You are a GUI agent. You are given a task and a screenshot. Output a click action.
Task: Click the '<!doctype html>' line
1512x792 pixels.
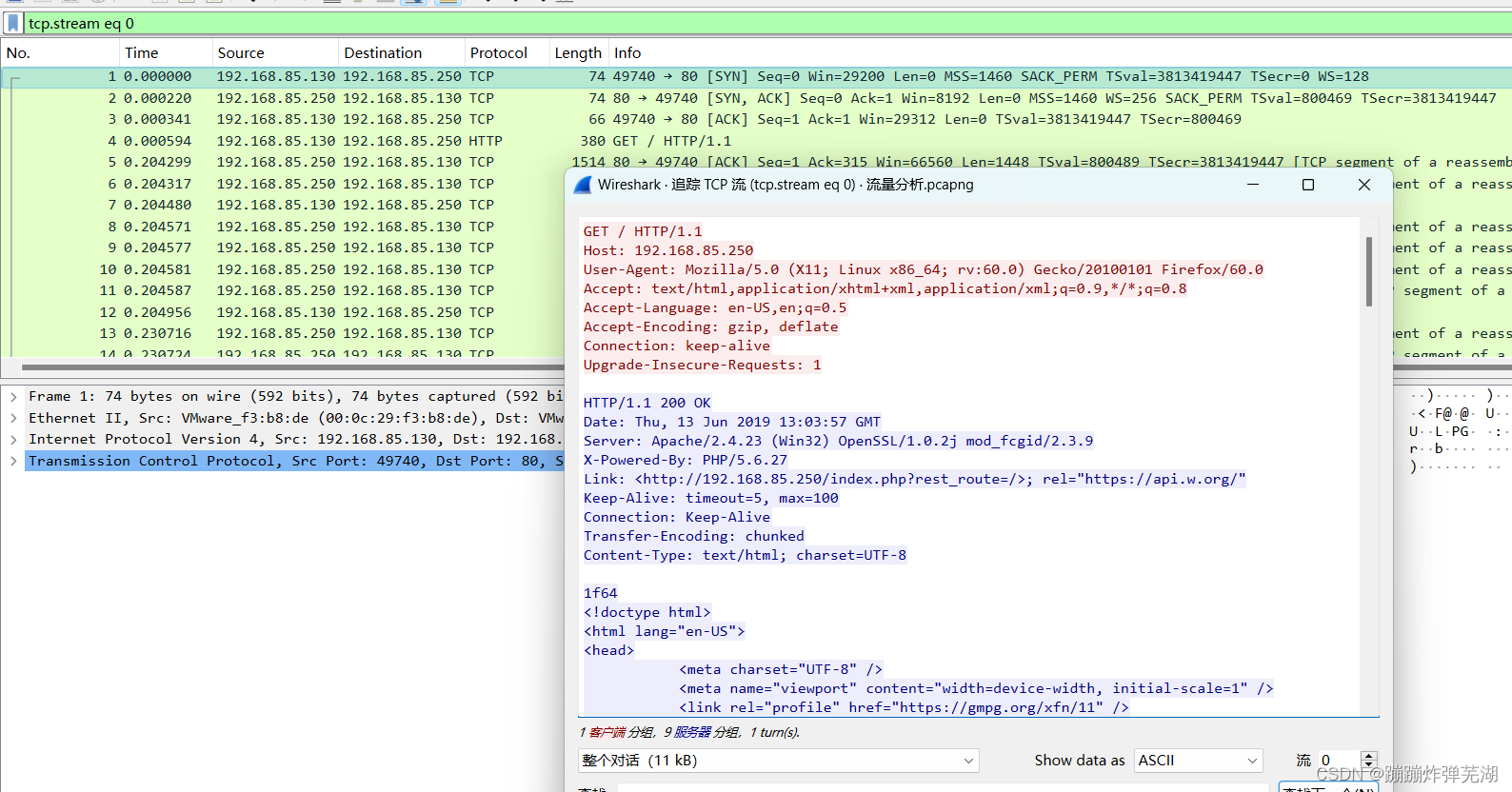[647, 612]
